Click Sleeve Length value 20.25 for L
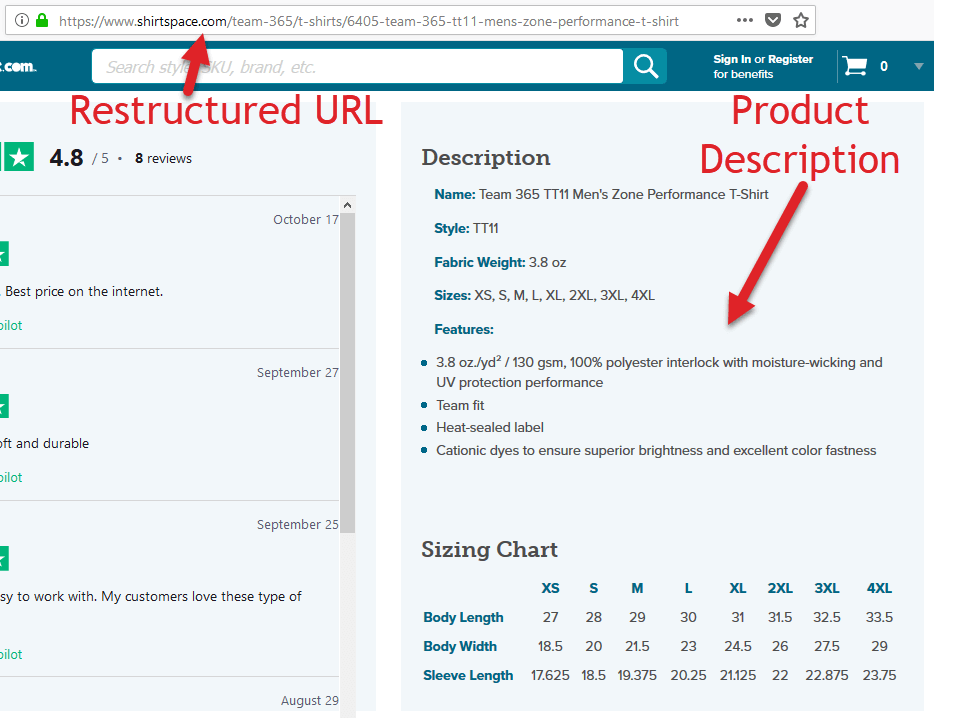973x718 pixels. tap(688, 676)
